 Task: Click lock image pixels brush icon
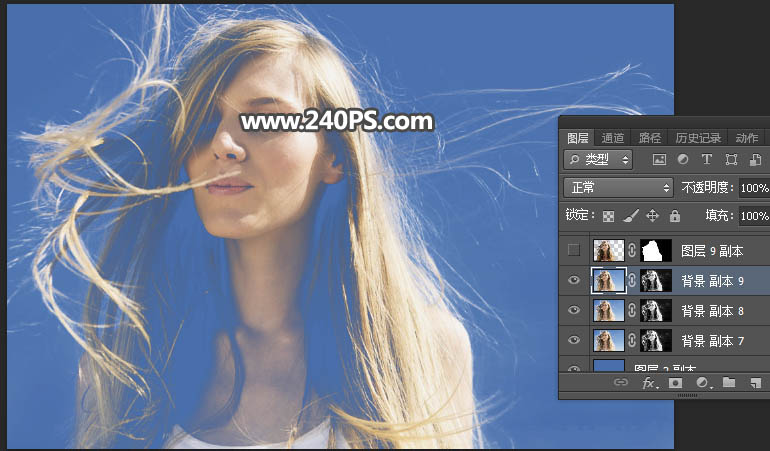tap(630, 215)
